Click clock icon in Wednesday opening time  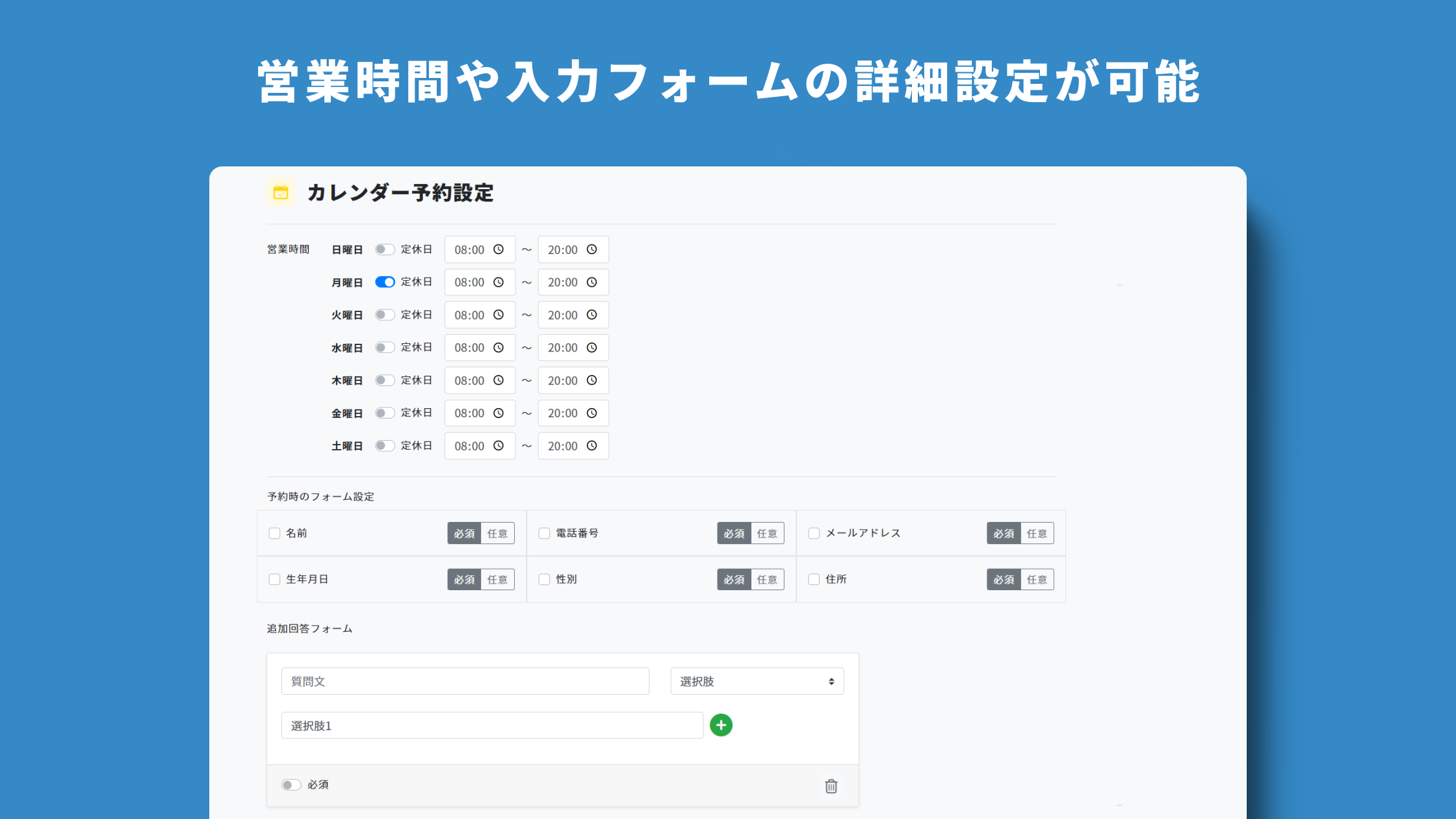[499, 348]
